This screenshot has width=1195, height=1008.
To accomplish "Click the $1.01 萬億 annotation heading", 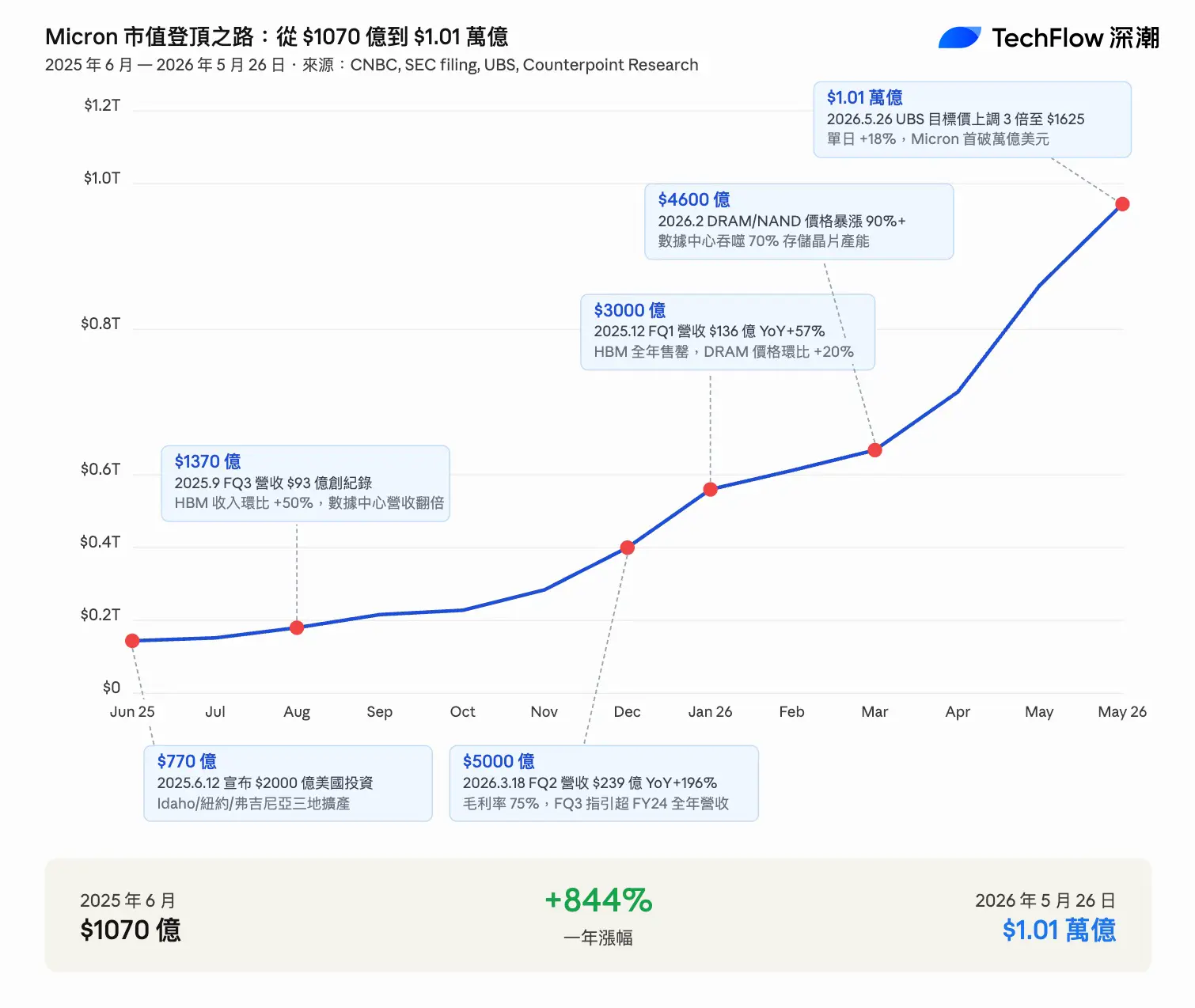I will 865,97.
